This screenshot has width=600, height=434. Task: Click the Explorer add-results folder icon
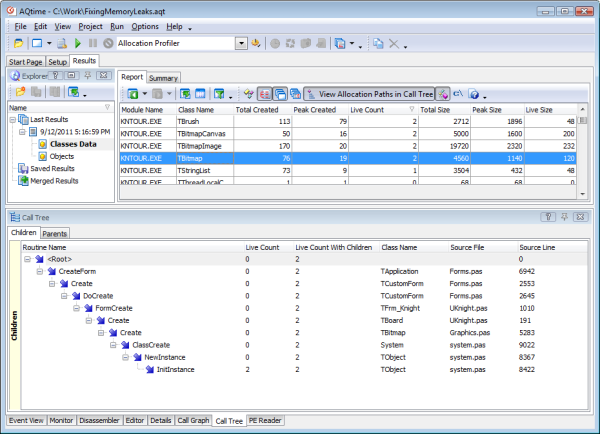[x=20, y=92]
